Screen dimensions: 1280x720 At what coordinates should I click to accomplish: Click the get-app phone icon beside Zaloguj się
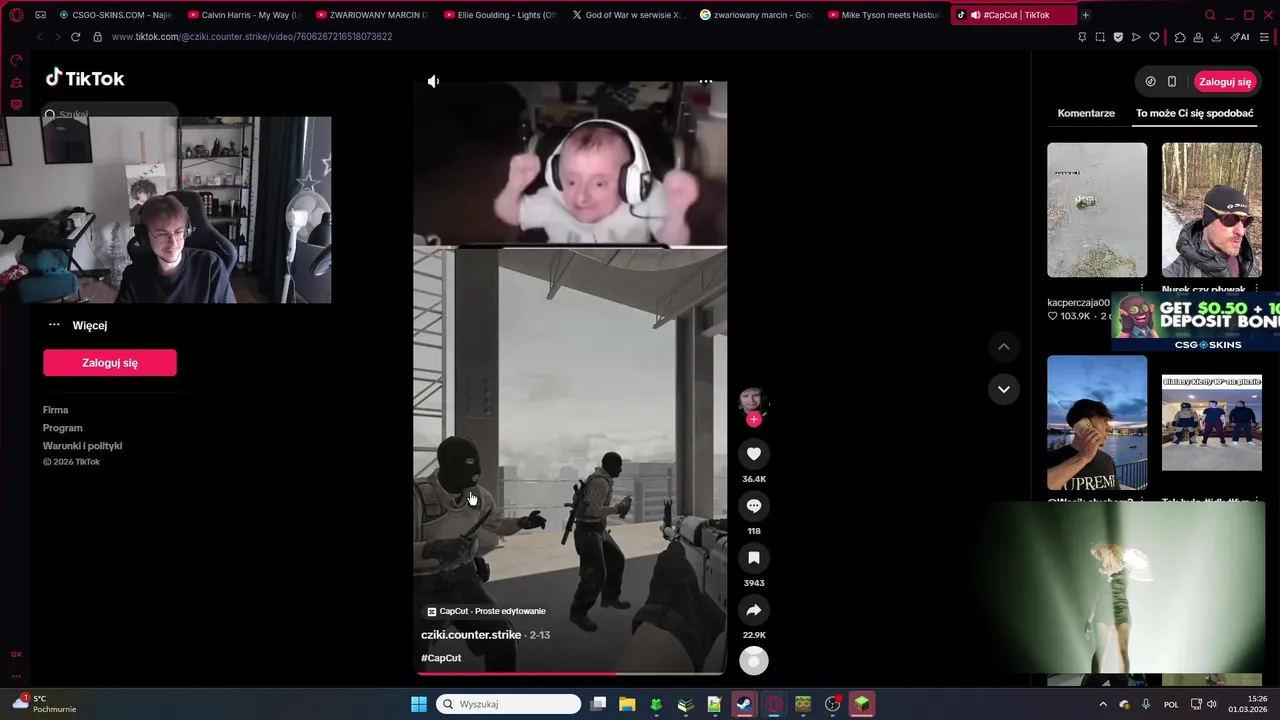[1172, 82]
